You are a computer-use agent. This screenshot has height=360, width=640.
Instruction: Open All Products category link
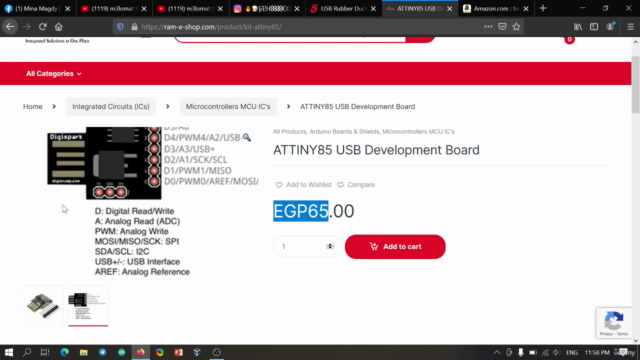coord(289,131)
